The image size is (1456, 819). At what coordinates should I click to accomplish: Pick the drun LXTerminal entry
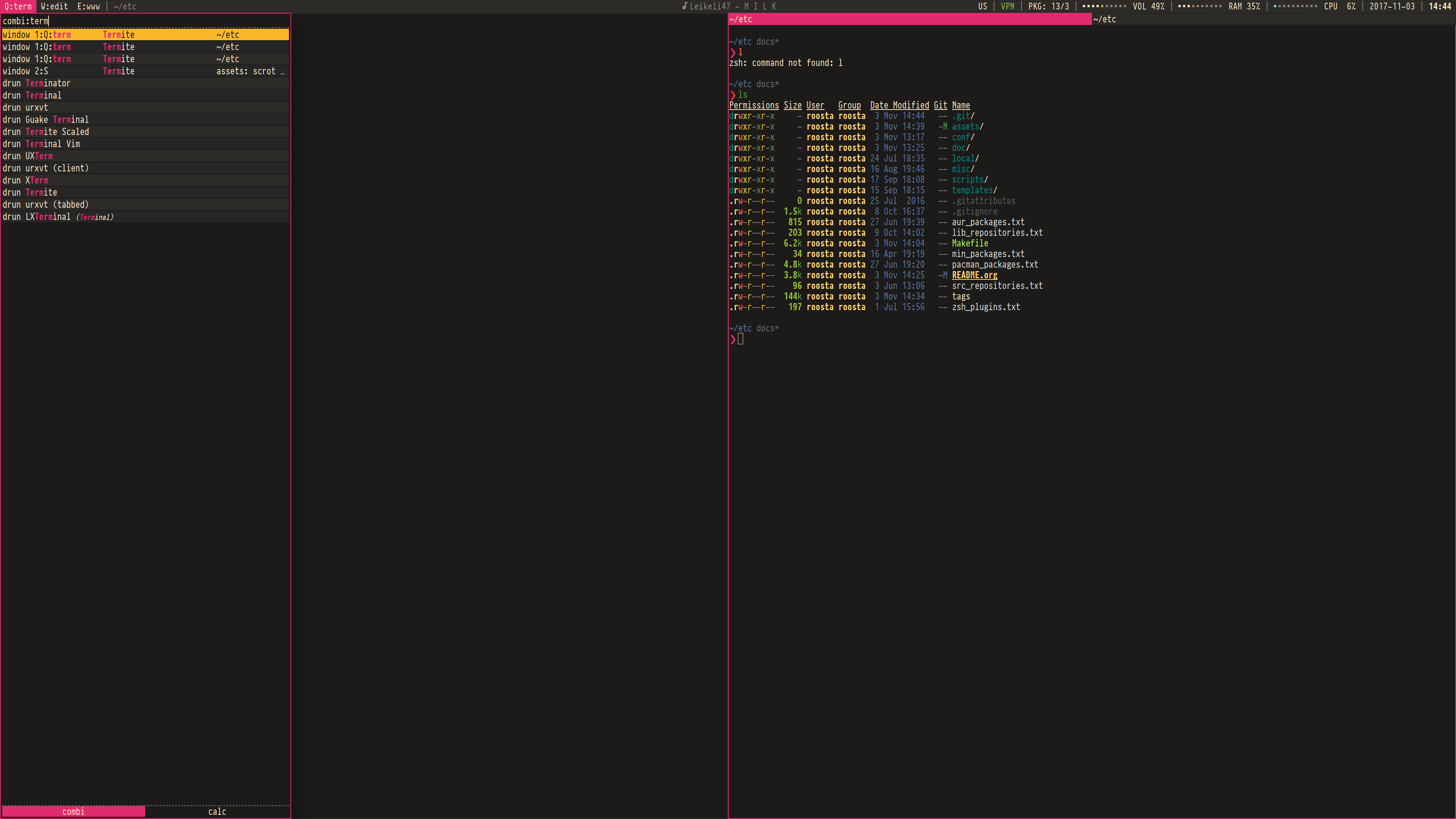point(56,217)
